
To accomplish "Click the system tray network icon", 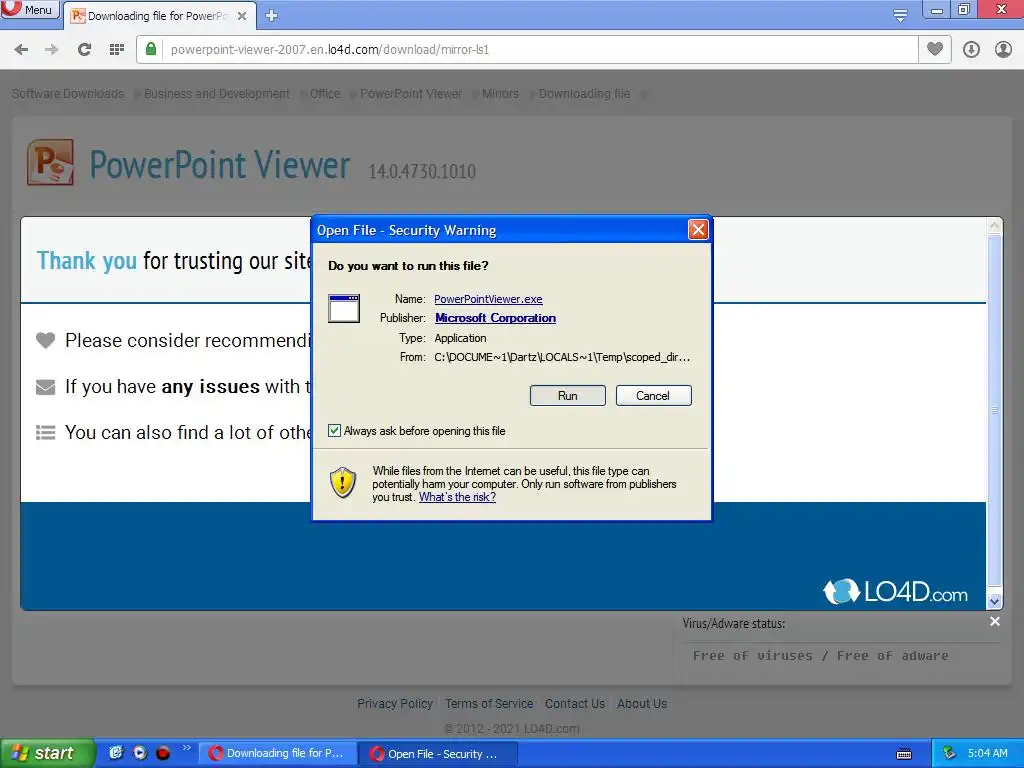I will pos(949,754).
